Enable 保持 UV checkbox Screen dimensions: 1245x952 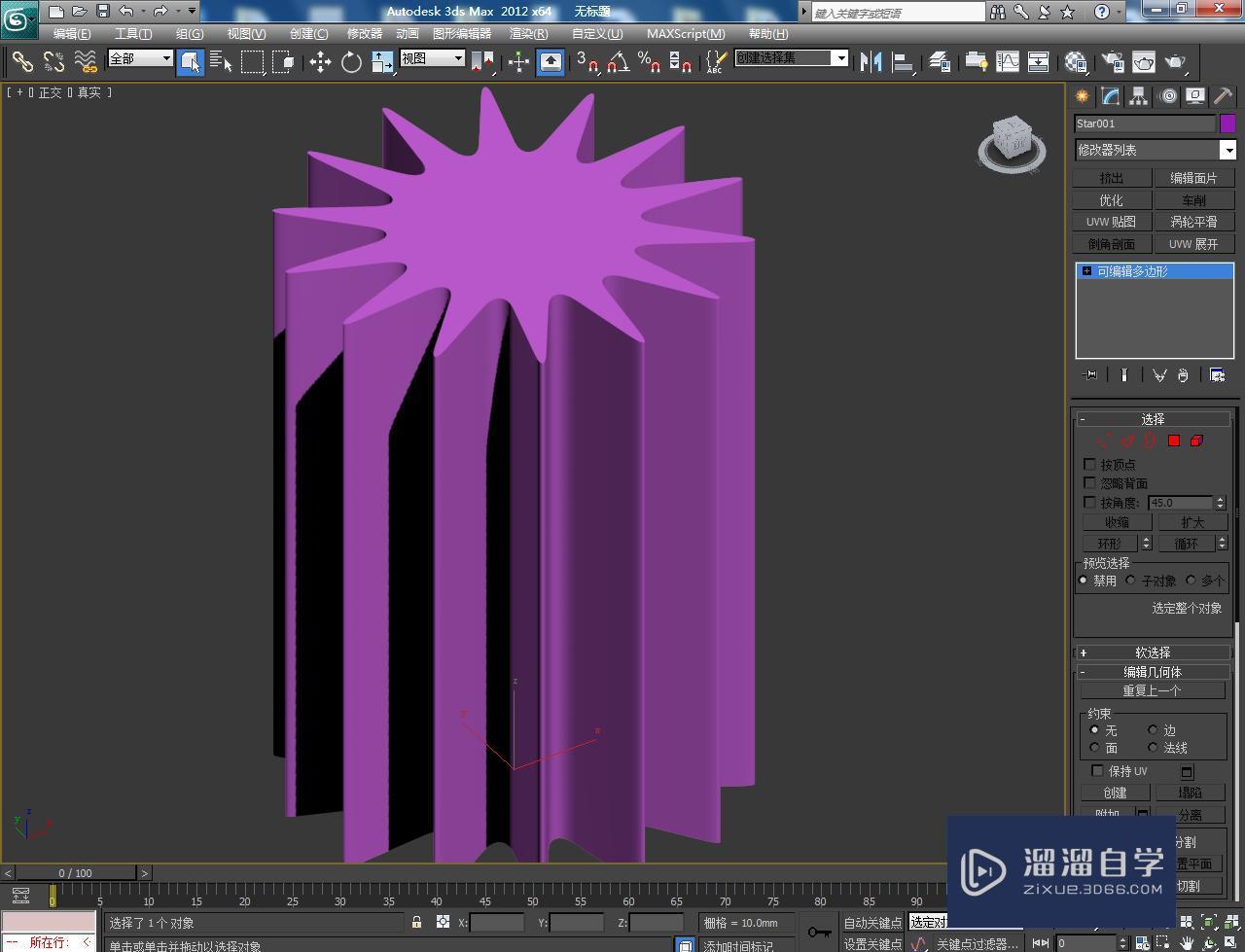click(1097, 771)
